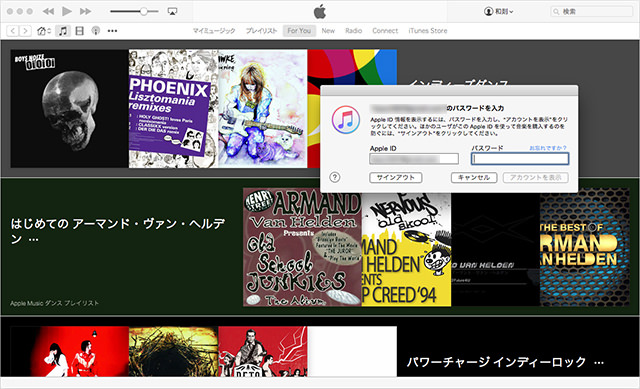Open the White Stripes red album cover
This screenshot has width=640, height=389.
[69, 351]
